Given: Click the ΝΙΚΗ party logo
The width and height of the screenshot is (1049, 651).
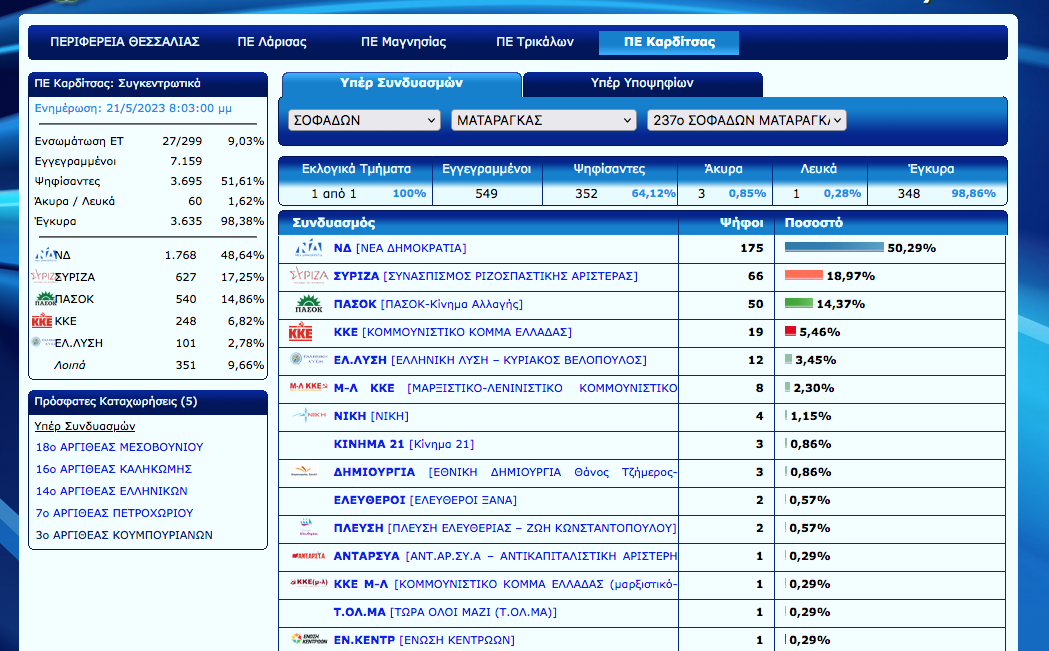Looking at the screenshot, I should pyautogui.click(x=307, y=416).
